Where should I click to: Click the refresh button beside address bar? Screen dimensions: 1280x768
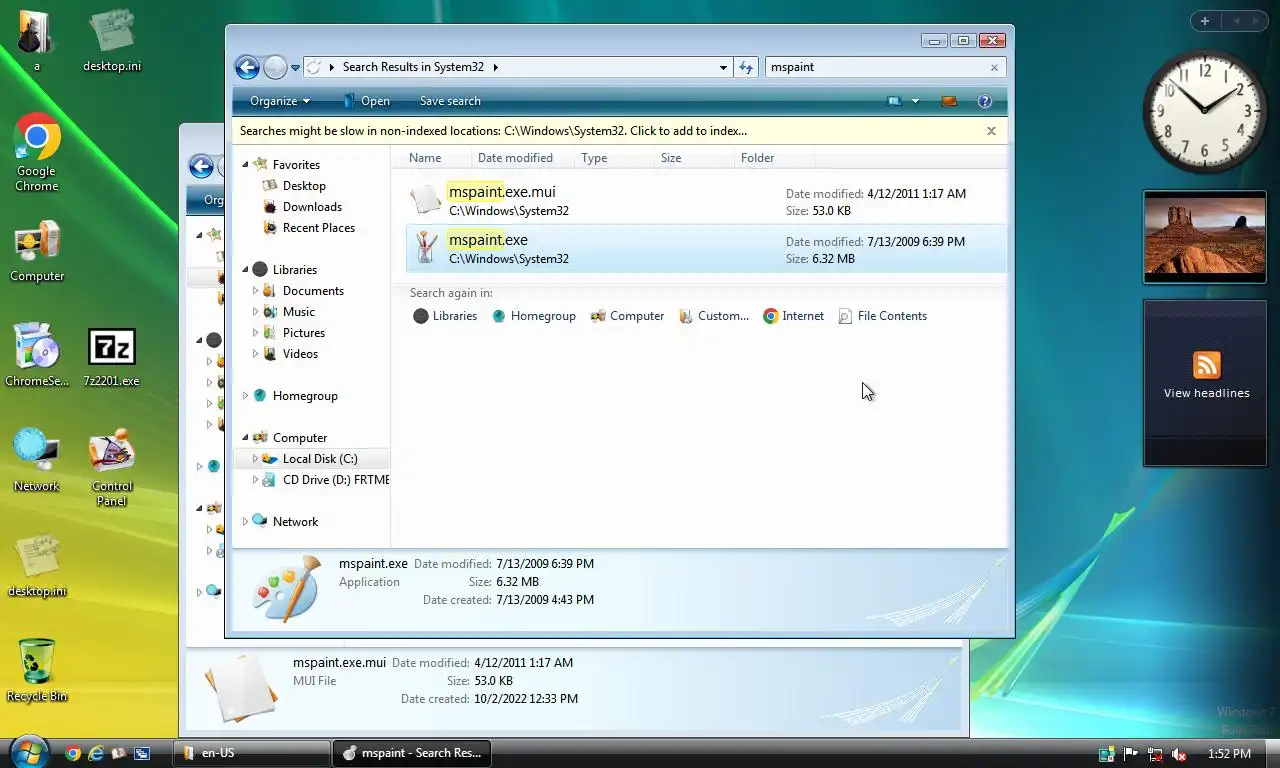click(x=746, y=67)
